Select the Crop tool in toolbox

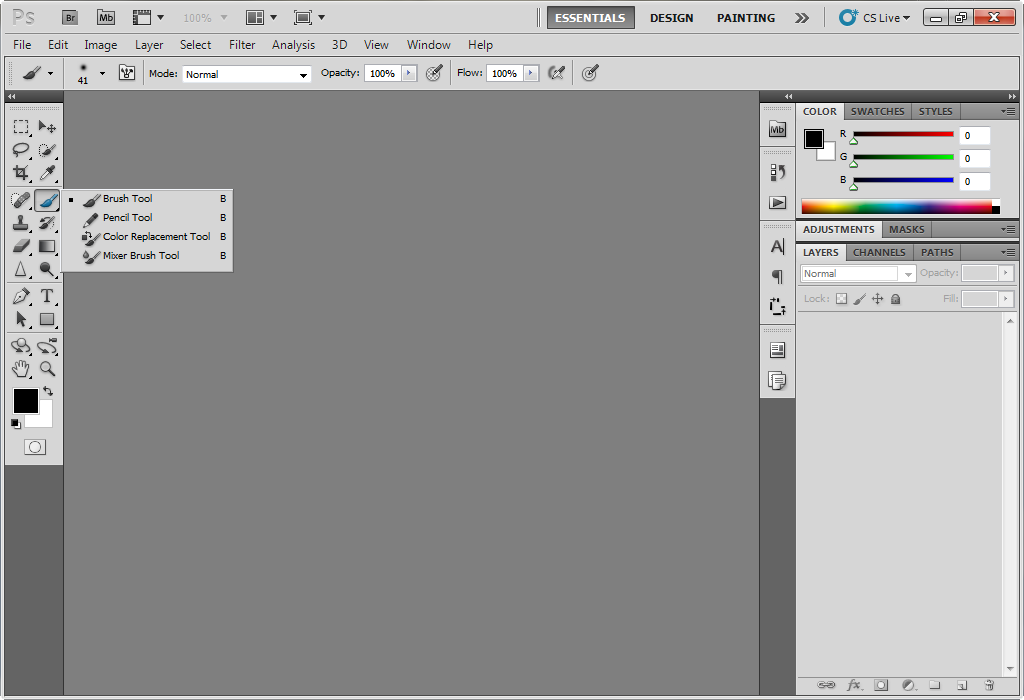[x=21, y=174]
